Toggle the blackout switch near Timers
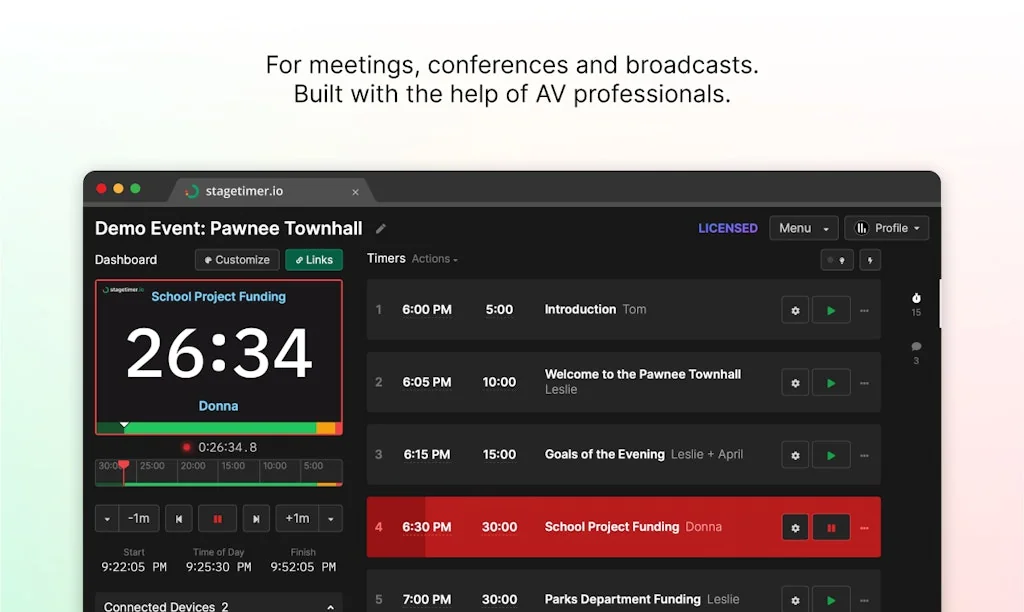 pos(837,260)
